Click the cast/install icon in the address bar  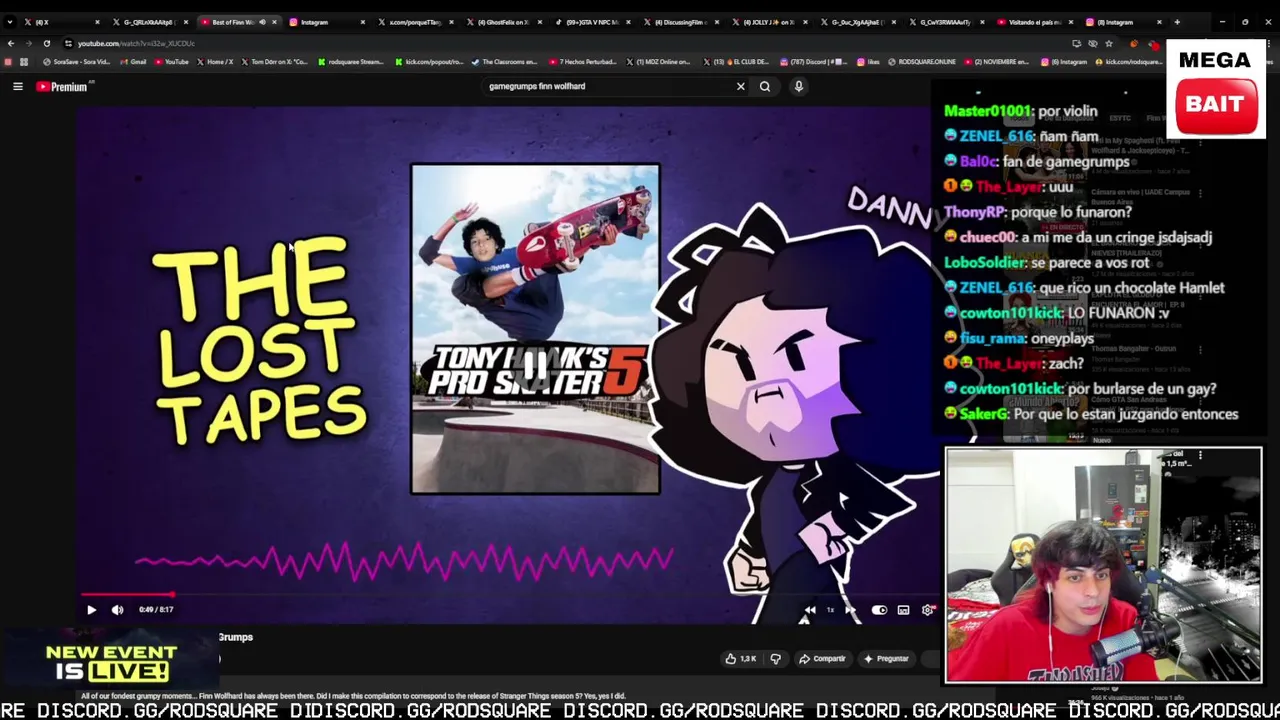coord(1076,43)
